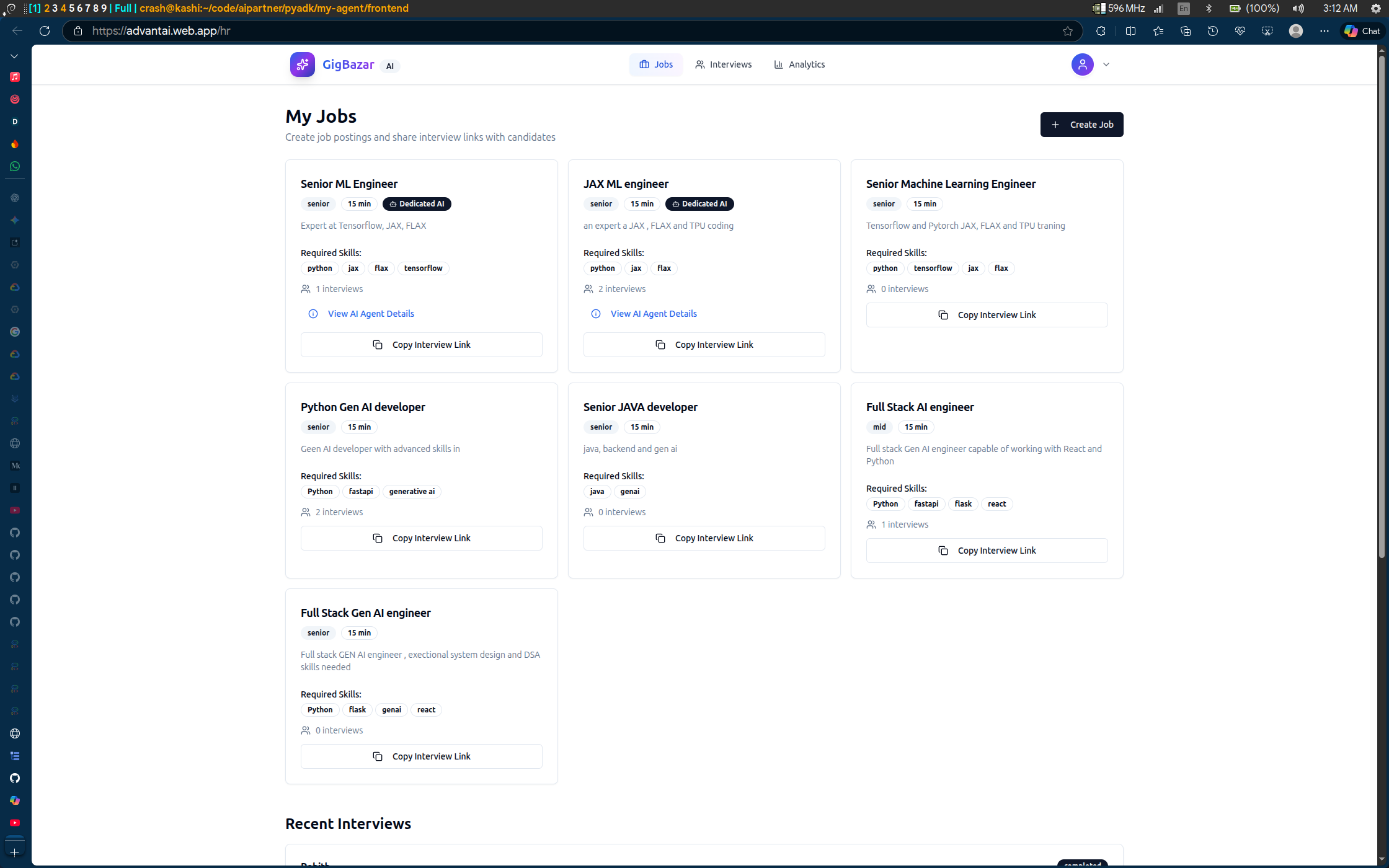Click the volume speaker tray icon

click(x=1298, y=9)
